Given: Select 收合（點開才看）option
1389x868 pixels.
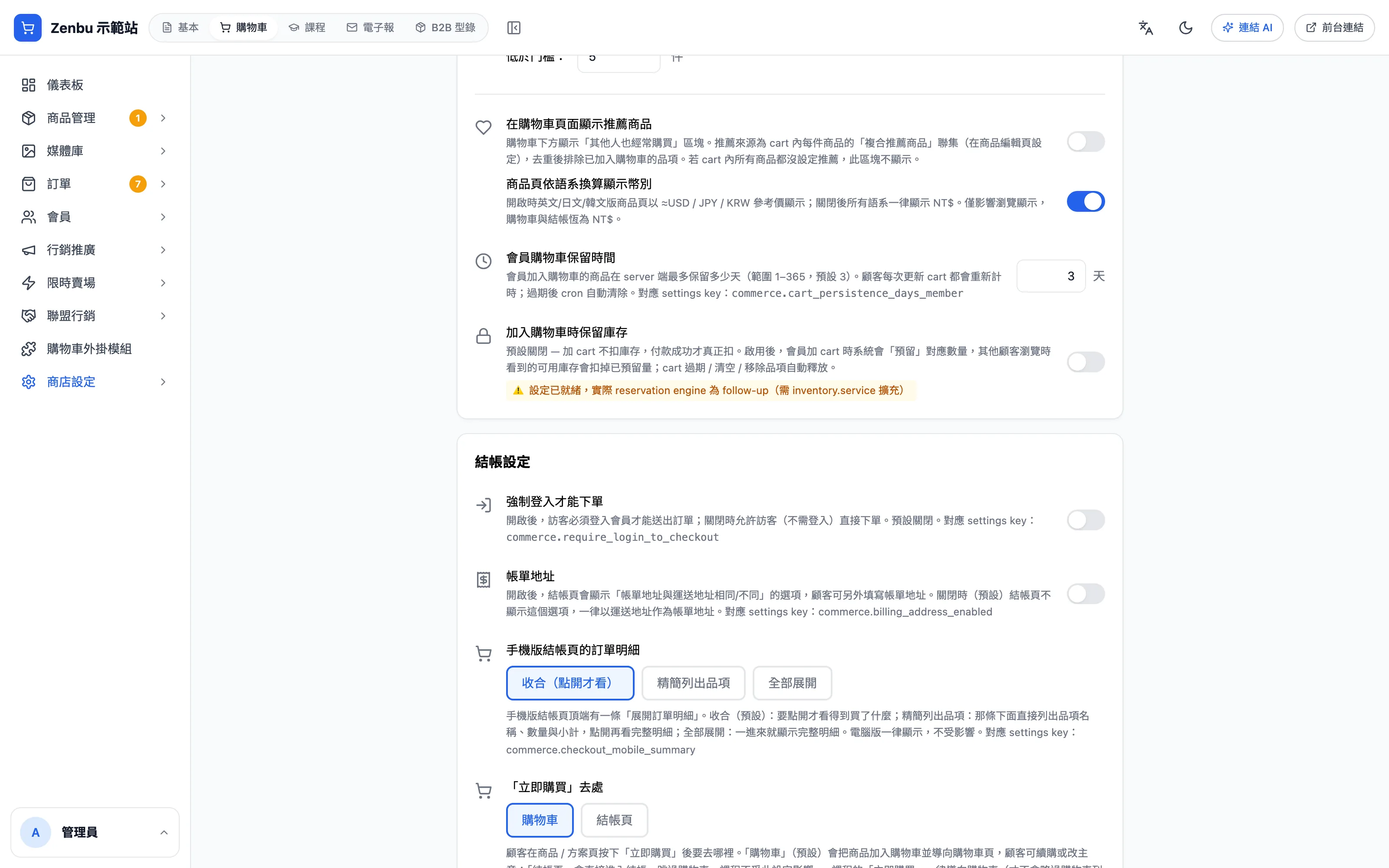Looking at the screenshot, I should click(570, 683).
